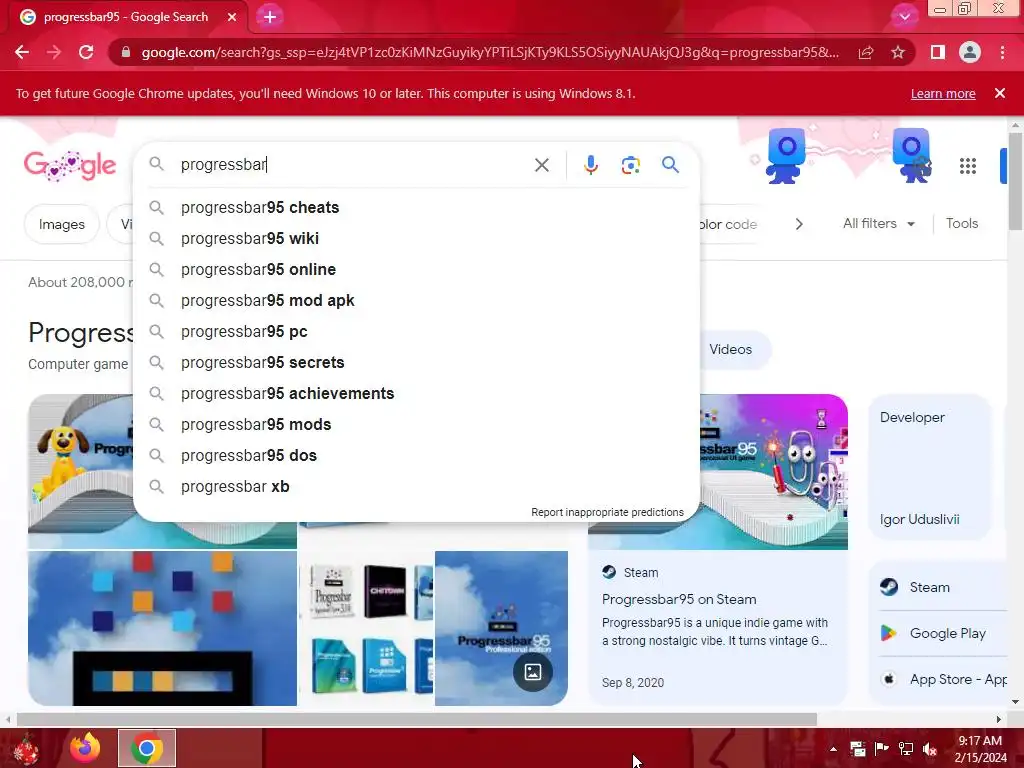
Task: Open Chrome's three-dot menu
Action: (x=1002, y=52)
